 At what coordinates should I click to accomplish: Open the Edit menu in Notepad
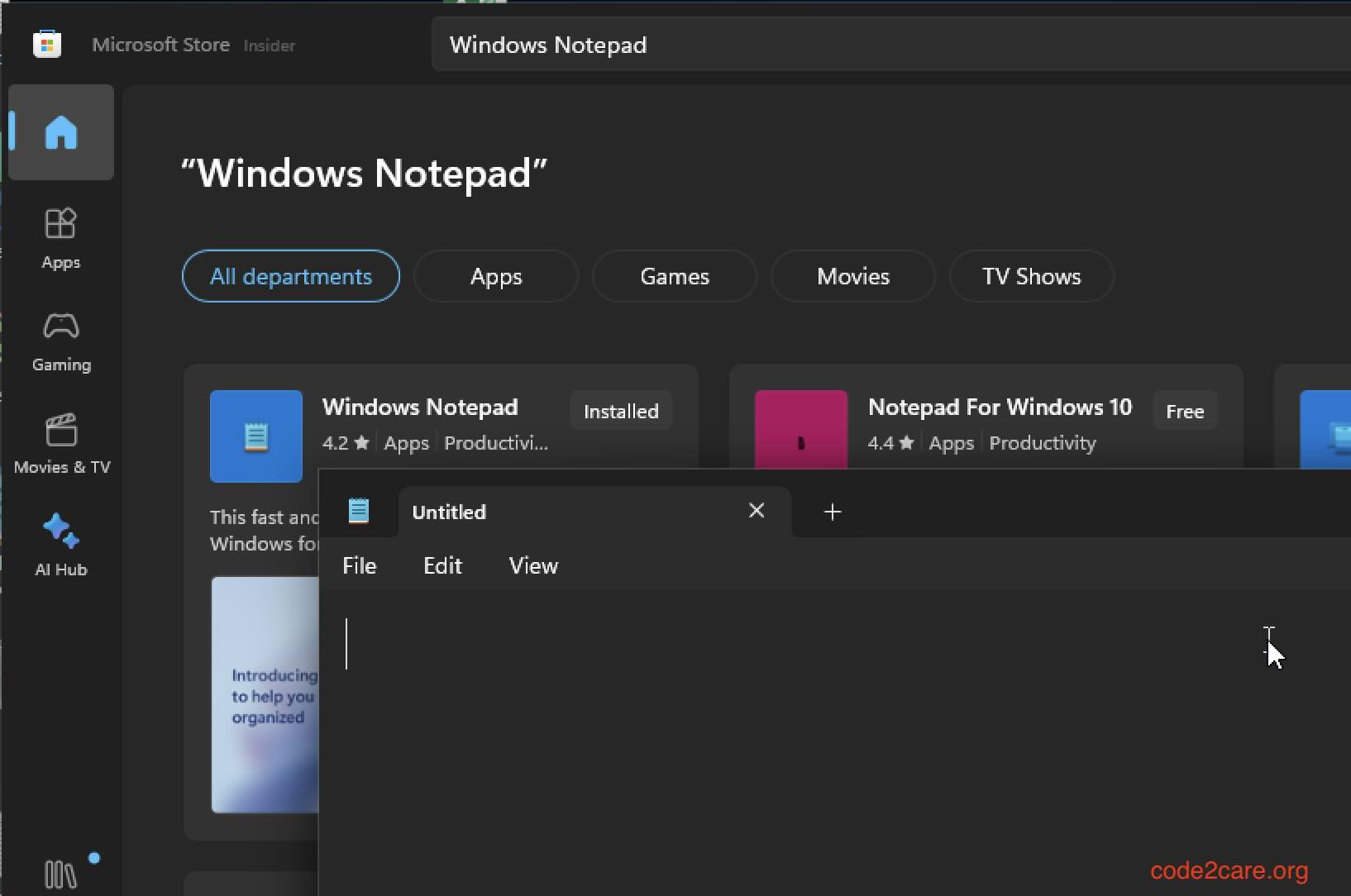[x=443, y=565]
